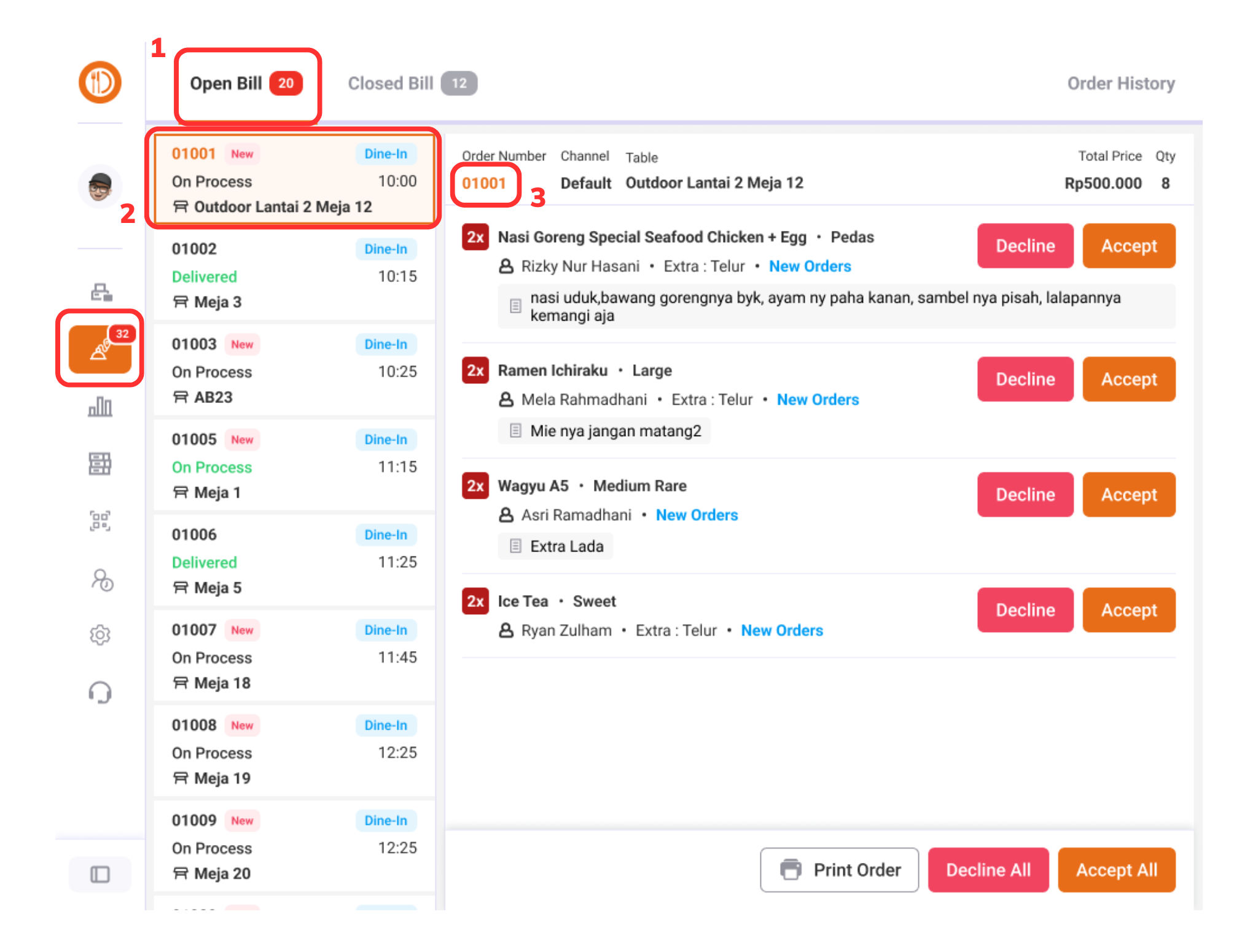
Task: Open the bar chart reports icon
Action: click(100, 407)
